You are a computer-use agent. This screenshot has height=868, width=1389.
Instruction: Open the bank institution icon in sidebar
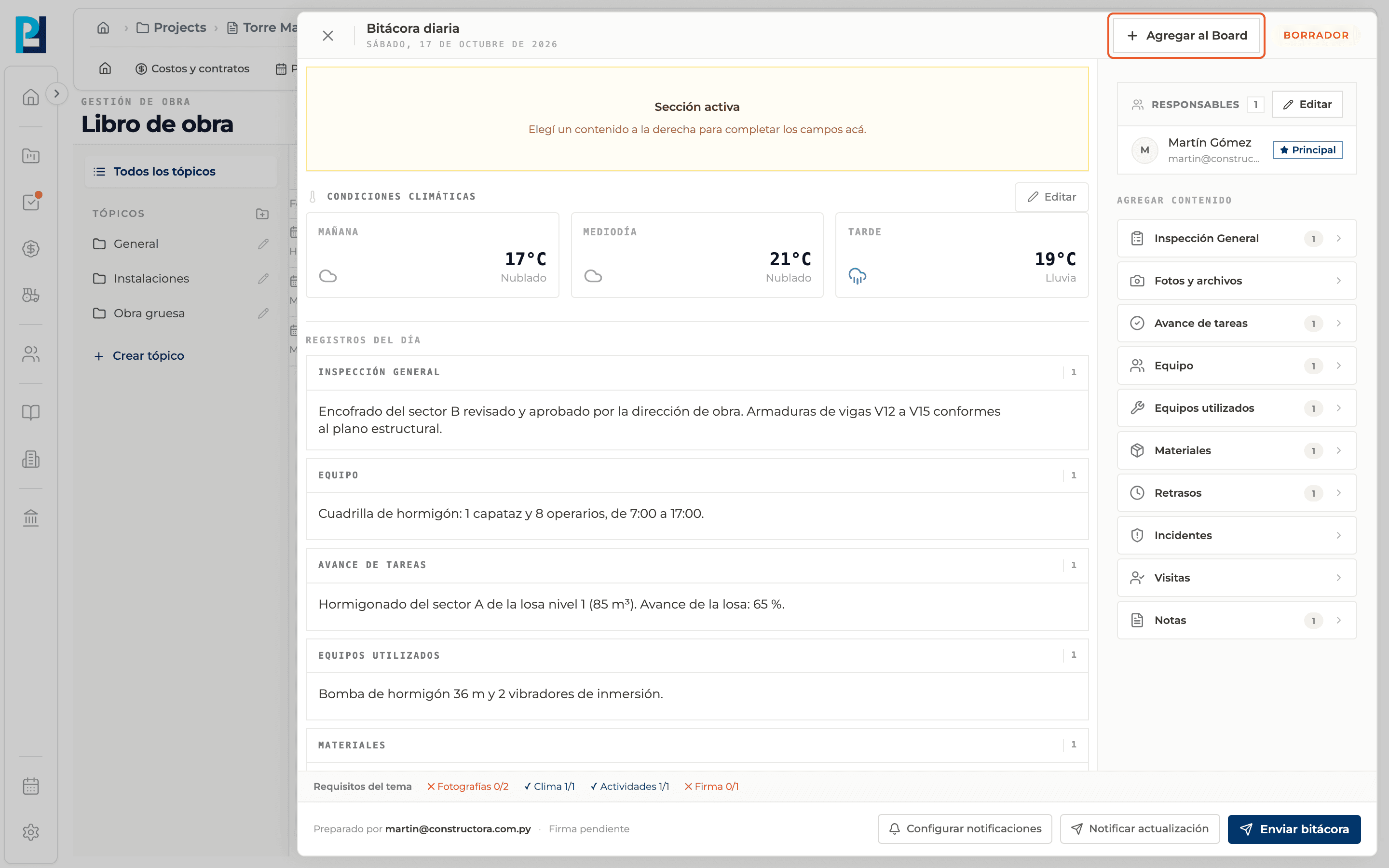pos(30,518)
